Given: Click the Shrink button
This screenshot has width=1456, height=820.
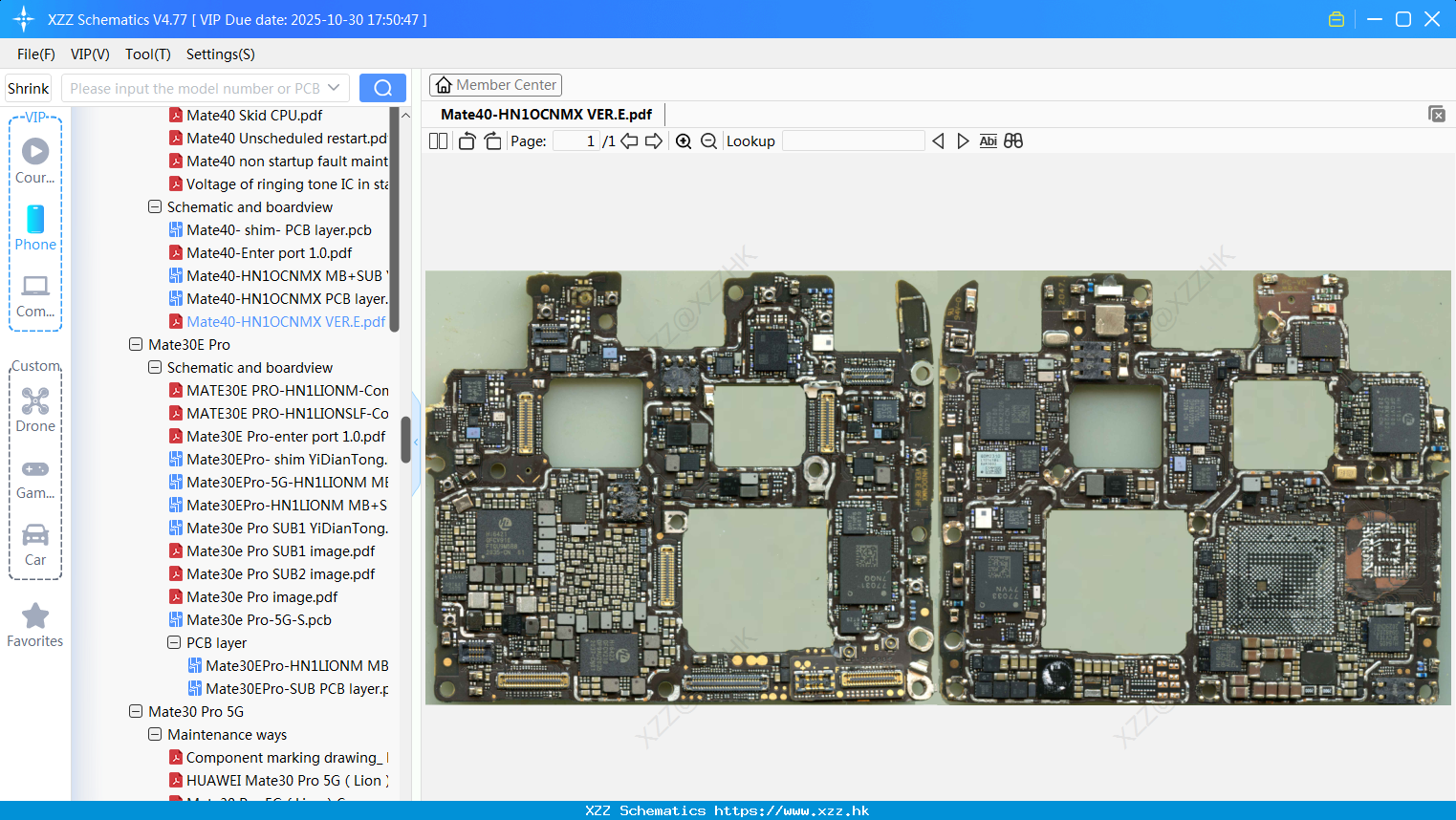Looking at the screenshot, I should (28, 88).
